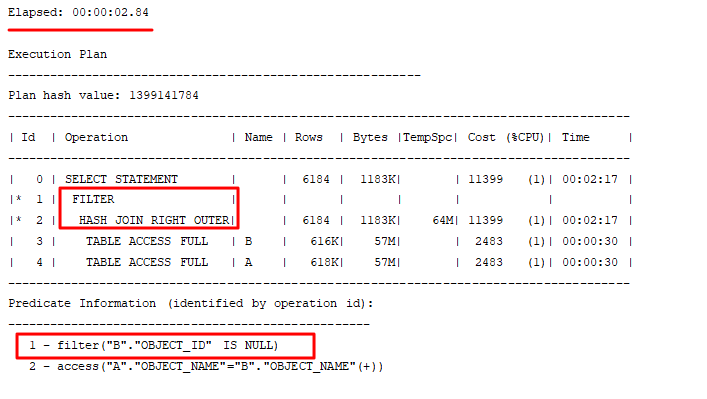Click the plan hash value 1399141784
This screenshot has height=399, width=707.
pos(164,96)
